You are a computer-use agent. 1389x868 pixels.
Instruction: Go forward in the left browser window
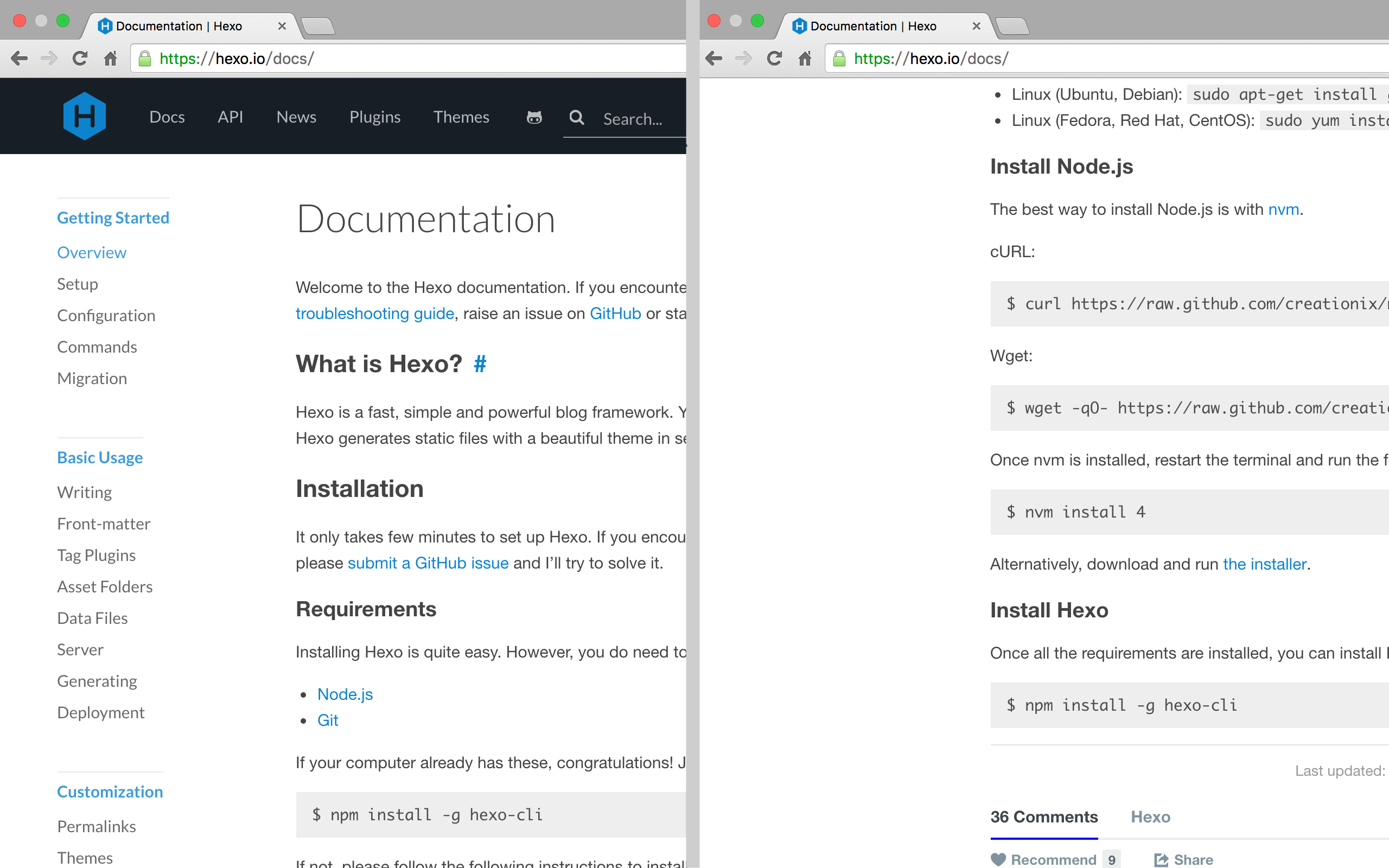(49, 59)
